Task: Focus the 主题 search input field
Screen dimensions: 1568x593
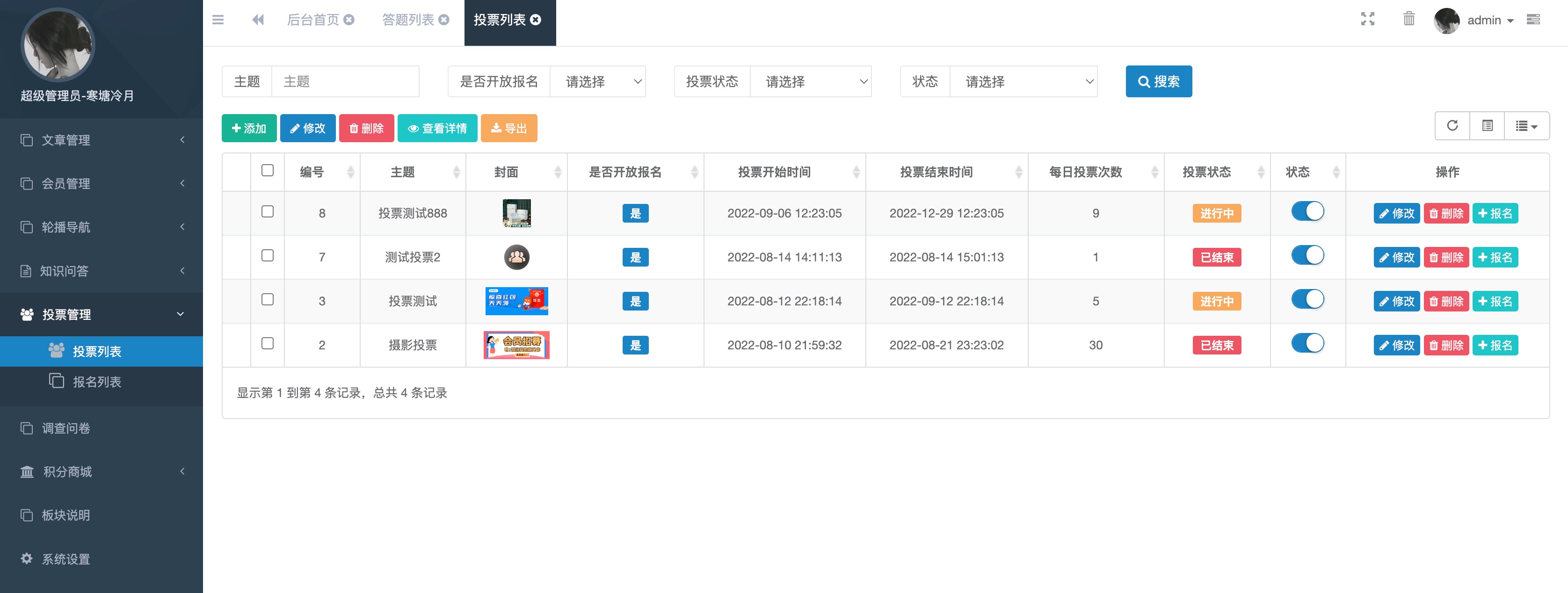Action: click(345, 81)
